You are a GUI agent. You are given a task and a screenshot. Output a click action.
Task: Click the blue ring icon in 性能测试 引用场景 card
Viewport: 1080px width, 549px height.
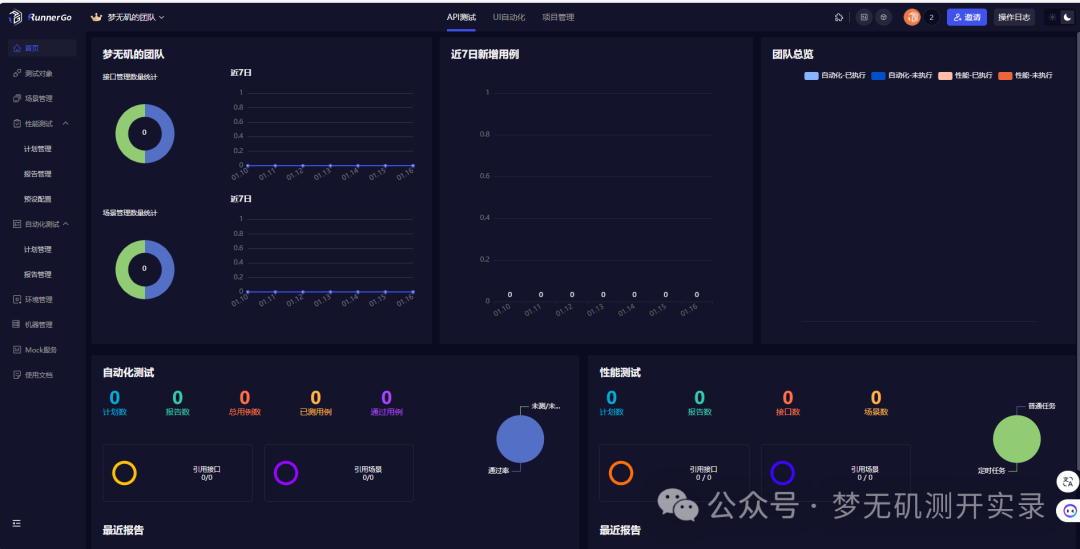tap(782, 473)
